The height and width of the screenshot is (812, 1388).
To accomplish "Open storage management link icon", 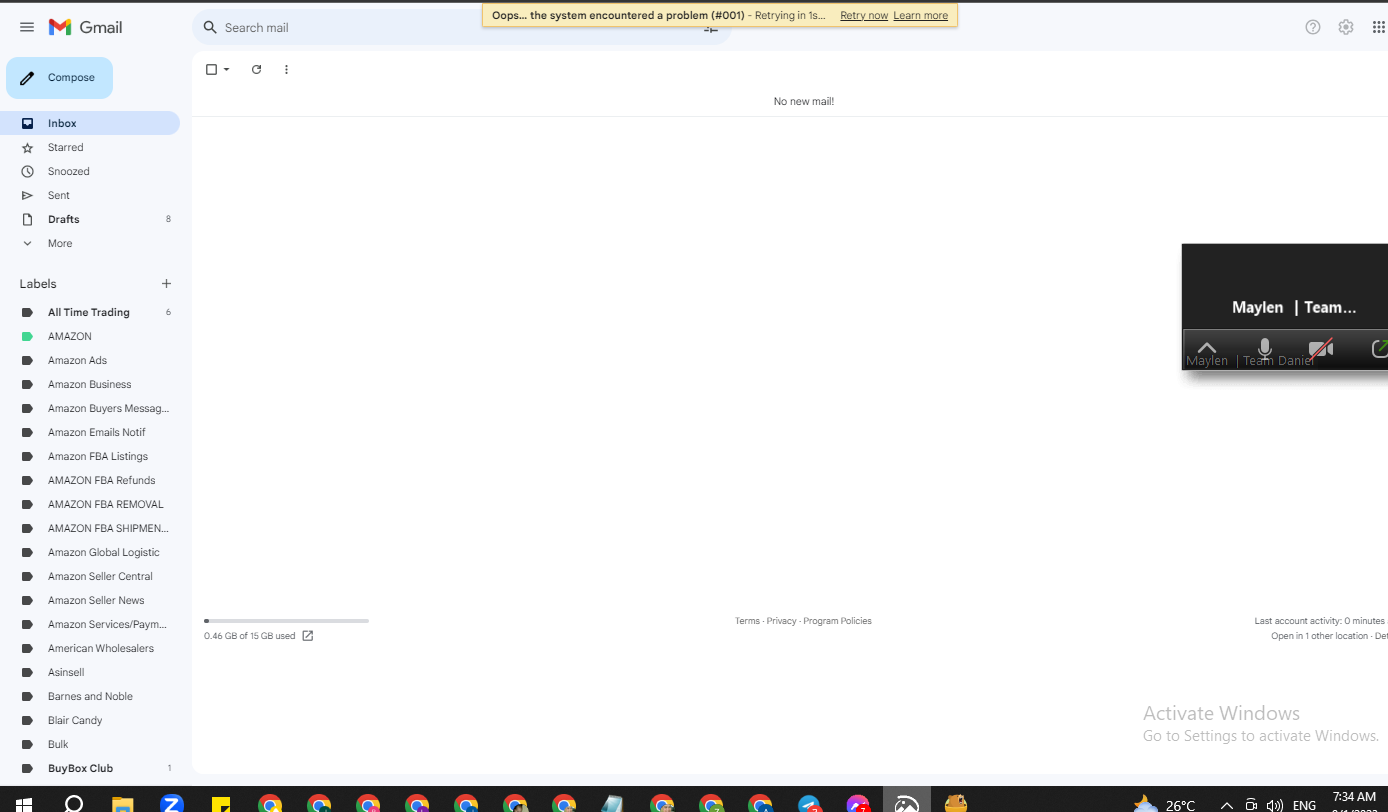I will 308,636.
